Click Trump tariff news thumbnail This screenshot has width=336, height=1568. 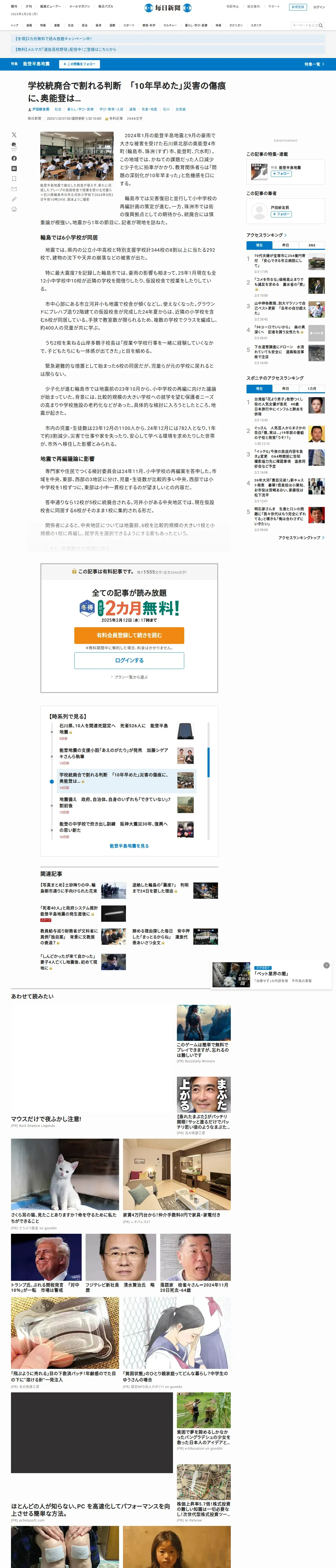coord(46,1257)
